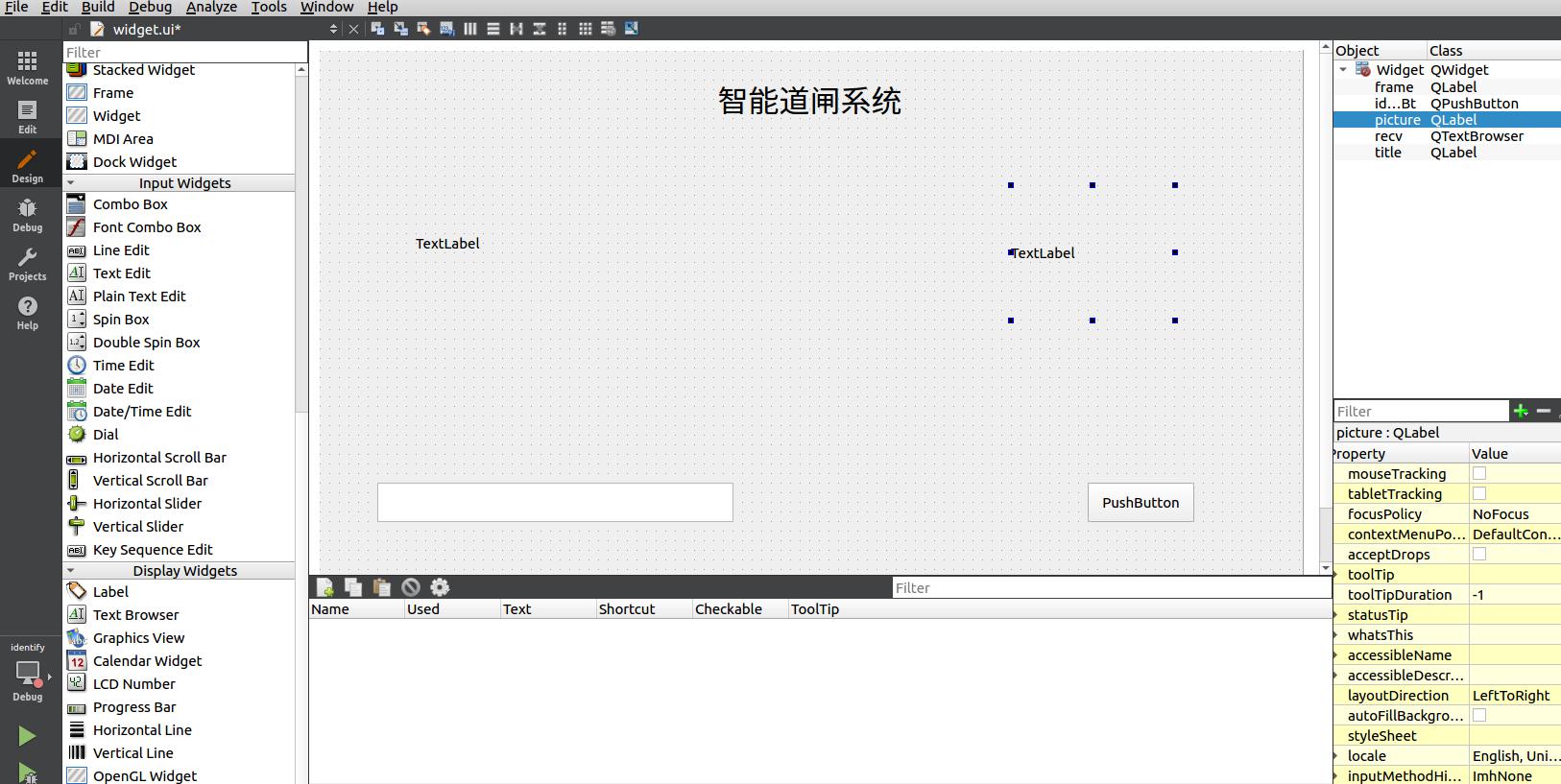The height and width of the screenshot is (784, 1561).
Task: Open the Analyze menu
Action: [x=211, y=7]
